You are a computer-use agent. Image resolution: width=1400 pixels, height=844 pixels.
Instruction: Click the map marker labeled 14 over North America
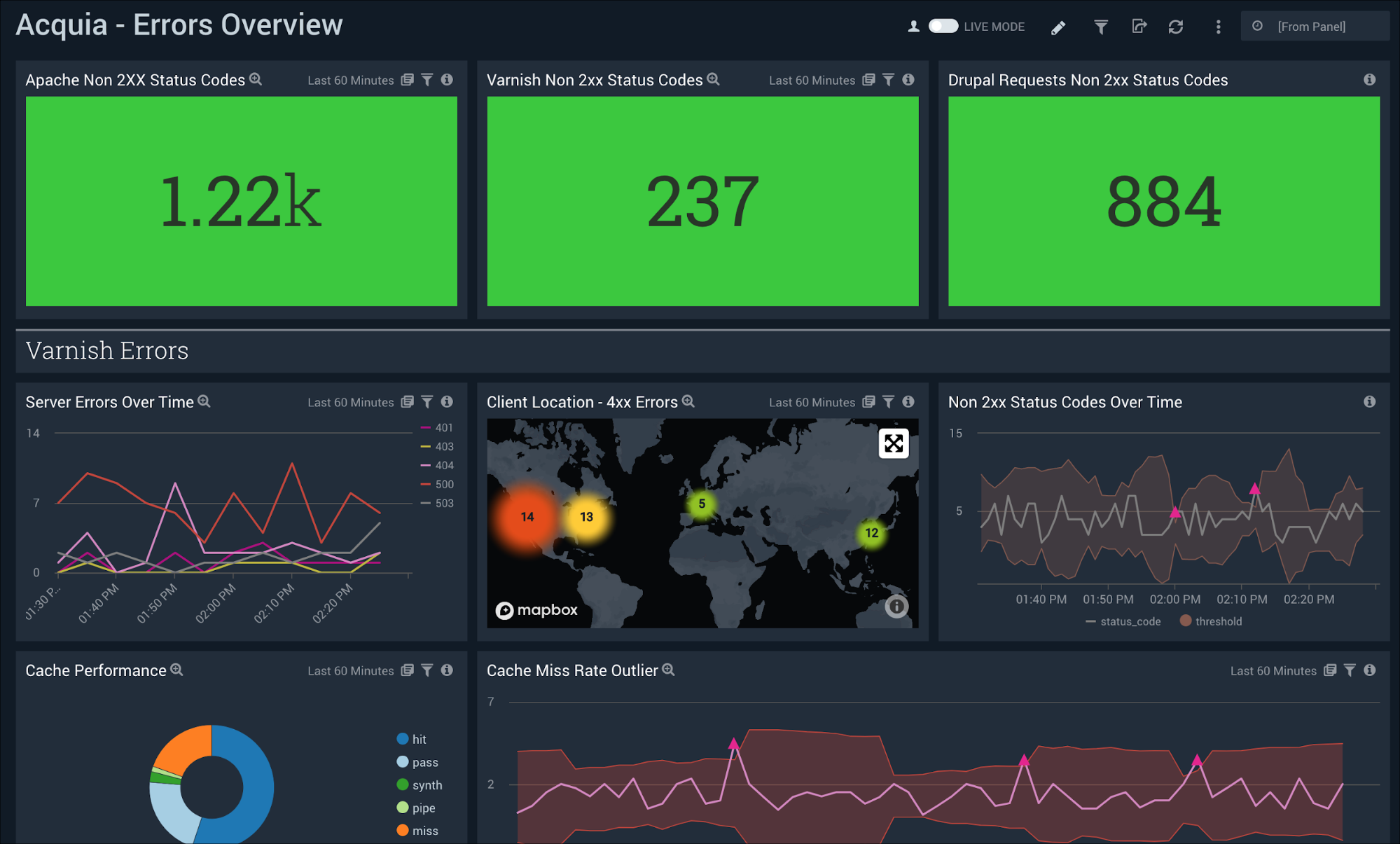point(526,517)
